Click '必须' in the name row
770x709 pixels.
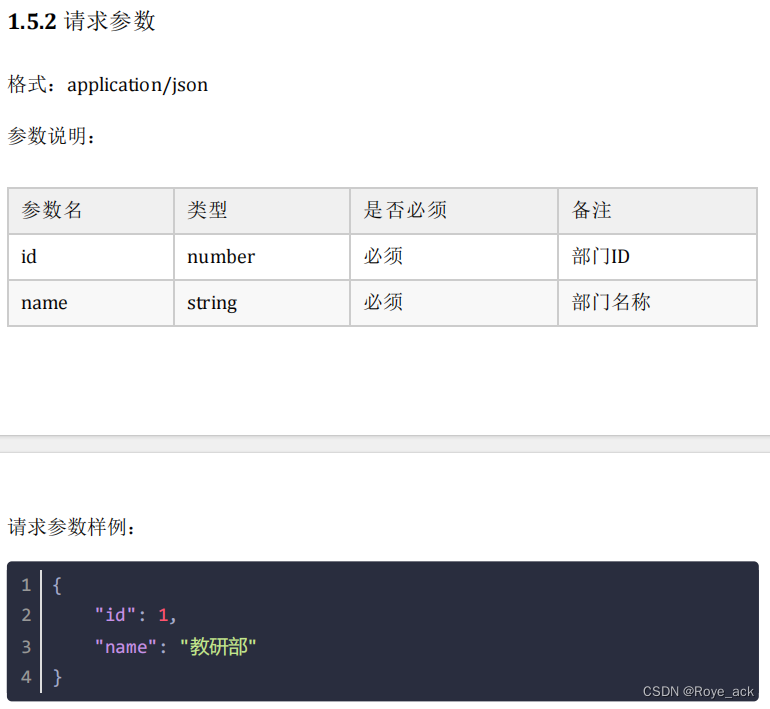tap(454, 303)
